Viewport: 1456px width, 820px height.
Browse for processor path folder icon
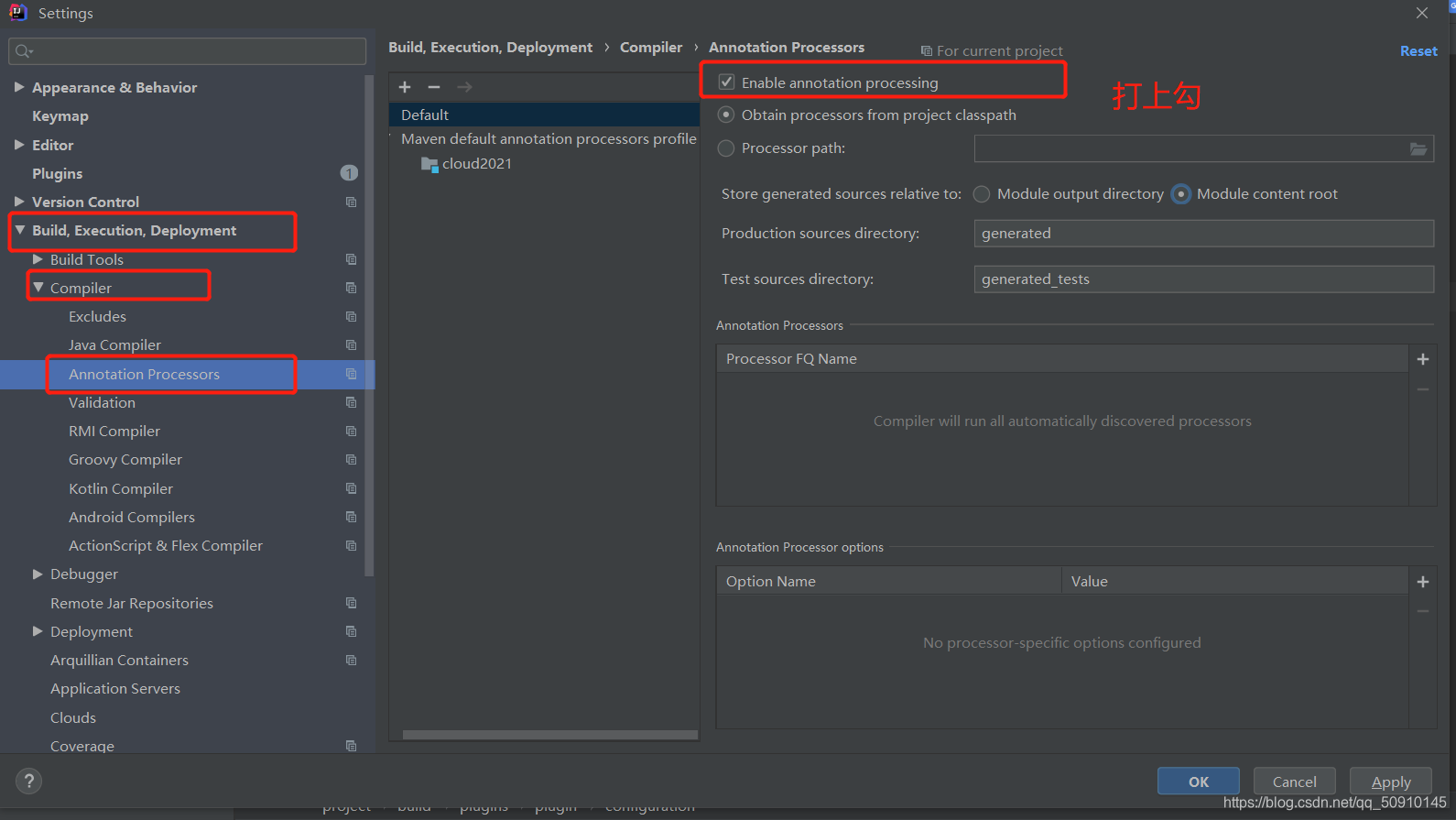tap(1418, 148)
